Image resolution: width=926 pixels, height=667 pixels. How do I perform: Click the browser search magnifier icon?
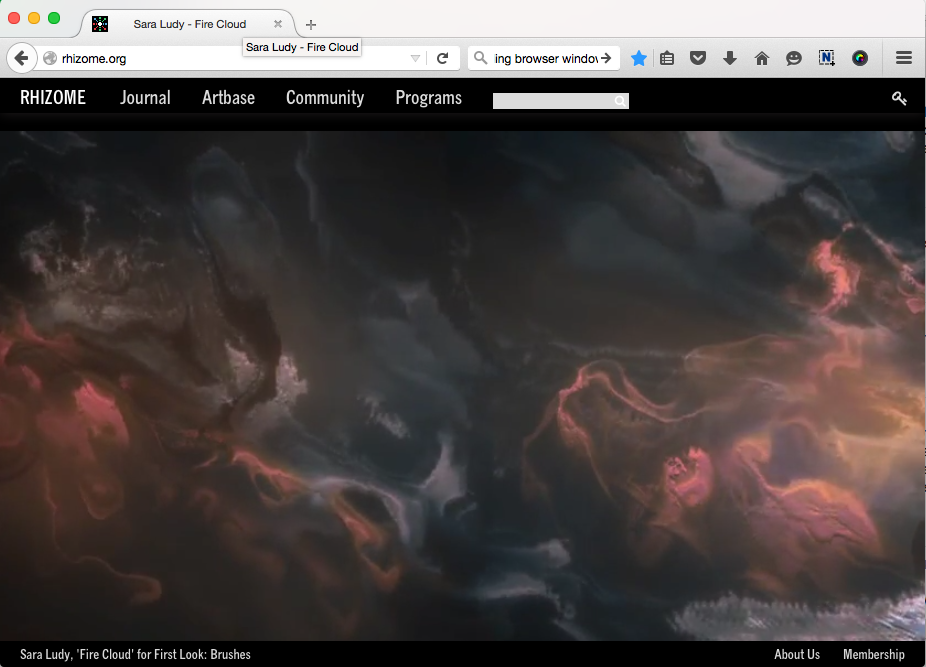click(x=481, y=58)
